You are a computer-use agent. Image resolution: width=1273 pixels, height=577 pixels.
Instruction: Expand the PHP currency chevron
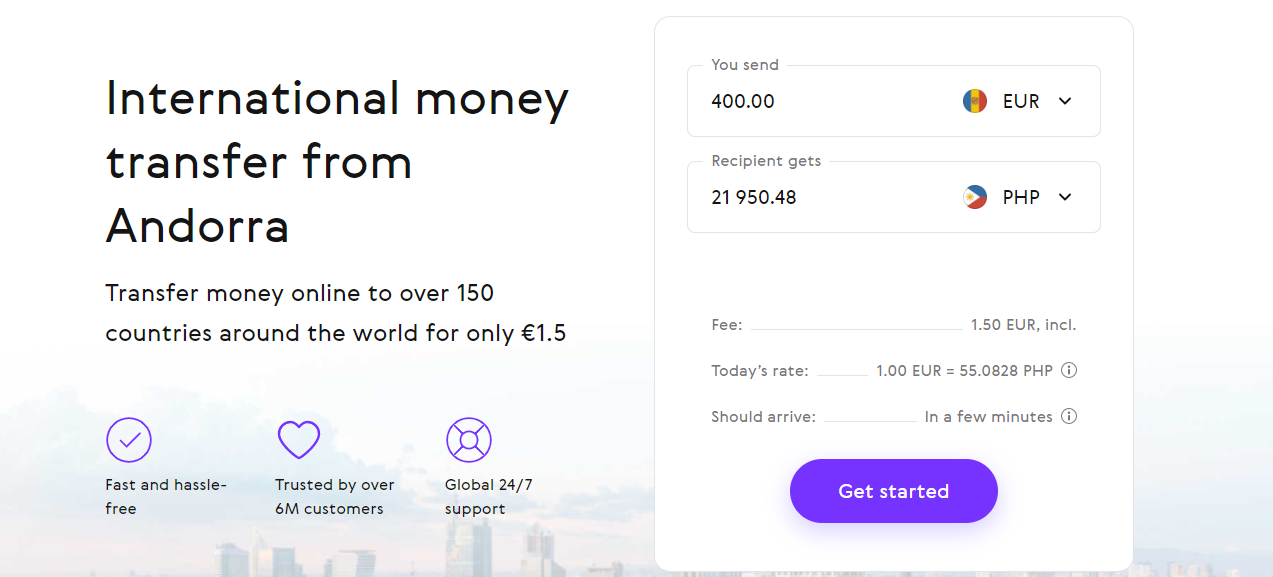[x=1065, y=197]
